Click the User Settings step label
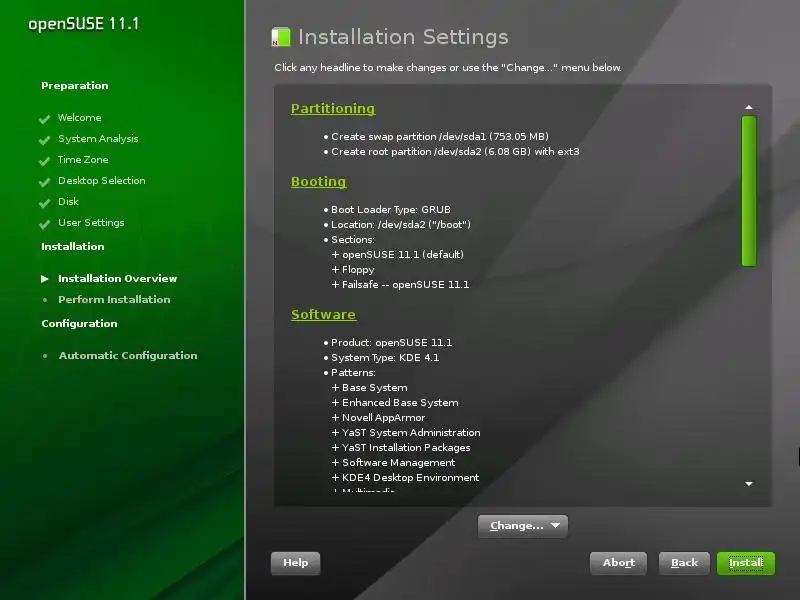The width and height of the screenshot is (800, 600). tap(91, 223)
